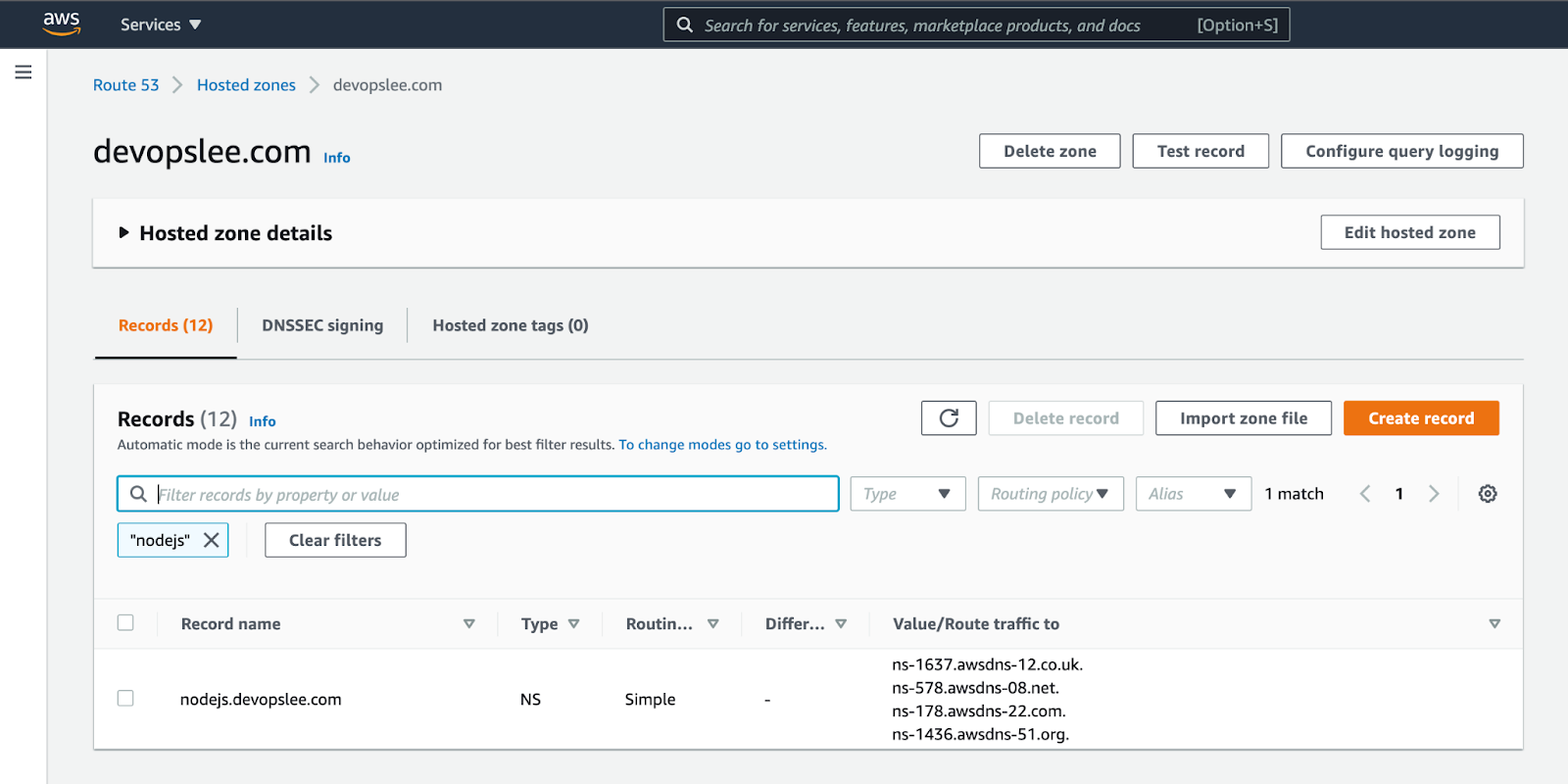Image resolution: width=1568 pixels, height=784 pixels.
Task: Click the Test record button
Action: click(x=1200, y=151)
